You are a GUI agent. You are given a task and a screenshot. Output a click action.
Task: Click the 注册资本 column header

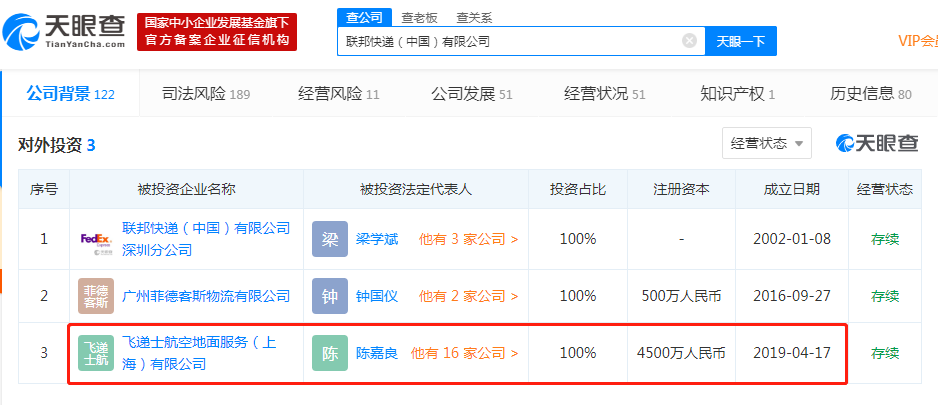tap(681, 189)
